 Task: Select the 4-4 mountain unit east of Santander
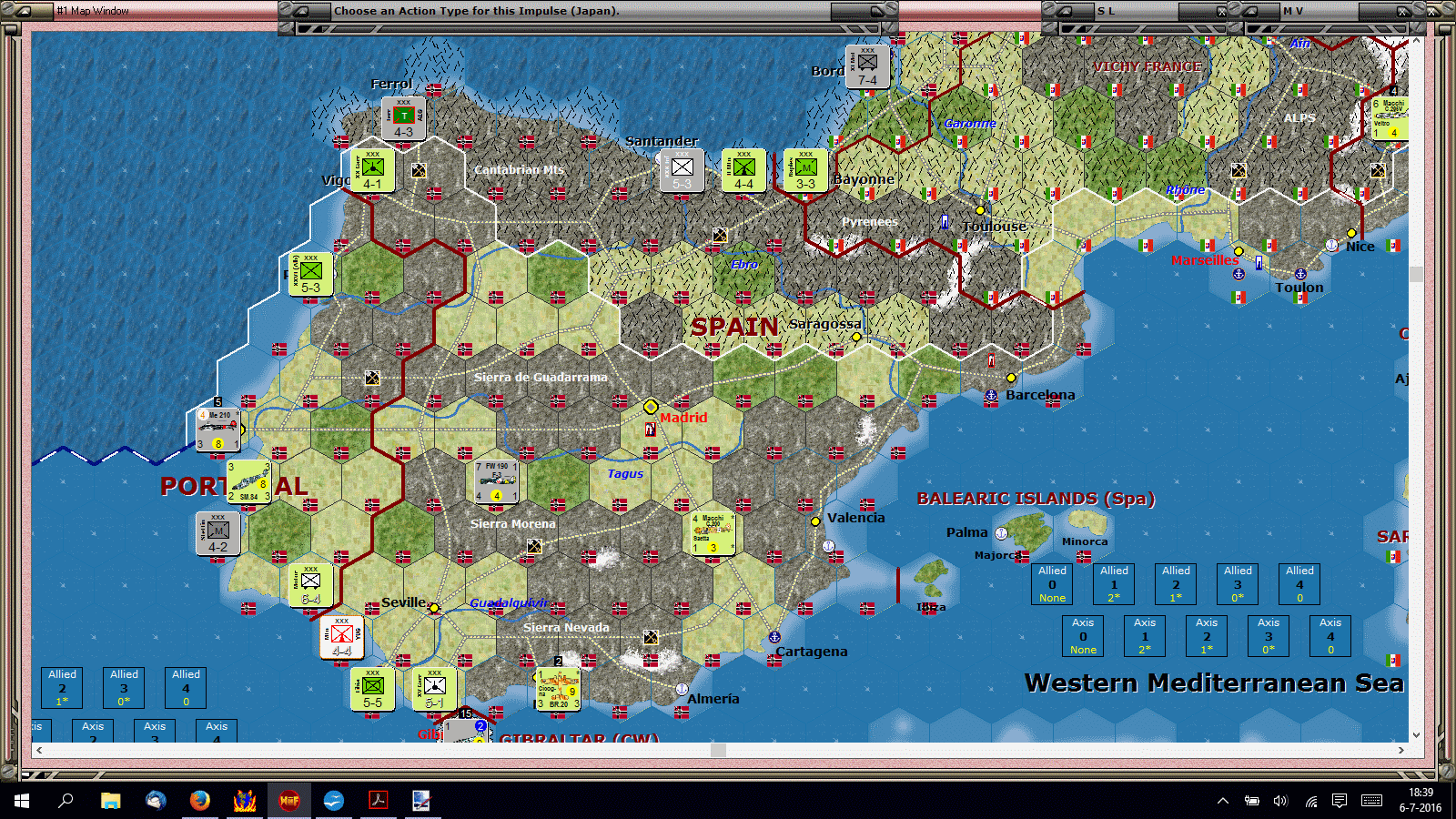point(743,170)
